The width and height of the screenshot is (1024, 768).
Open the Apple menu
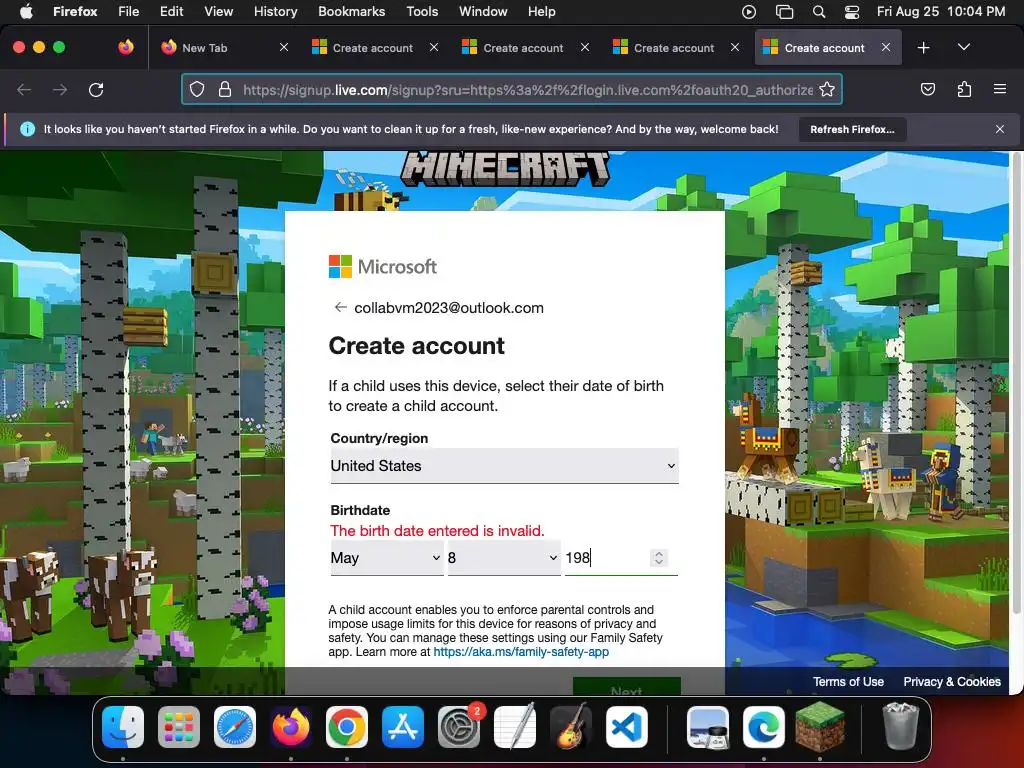pyautogui.click(x=26, y=11)
